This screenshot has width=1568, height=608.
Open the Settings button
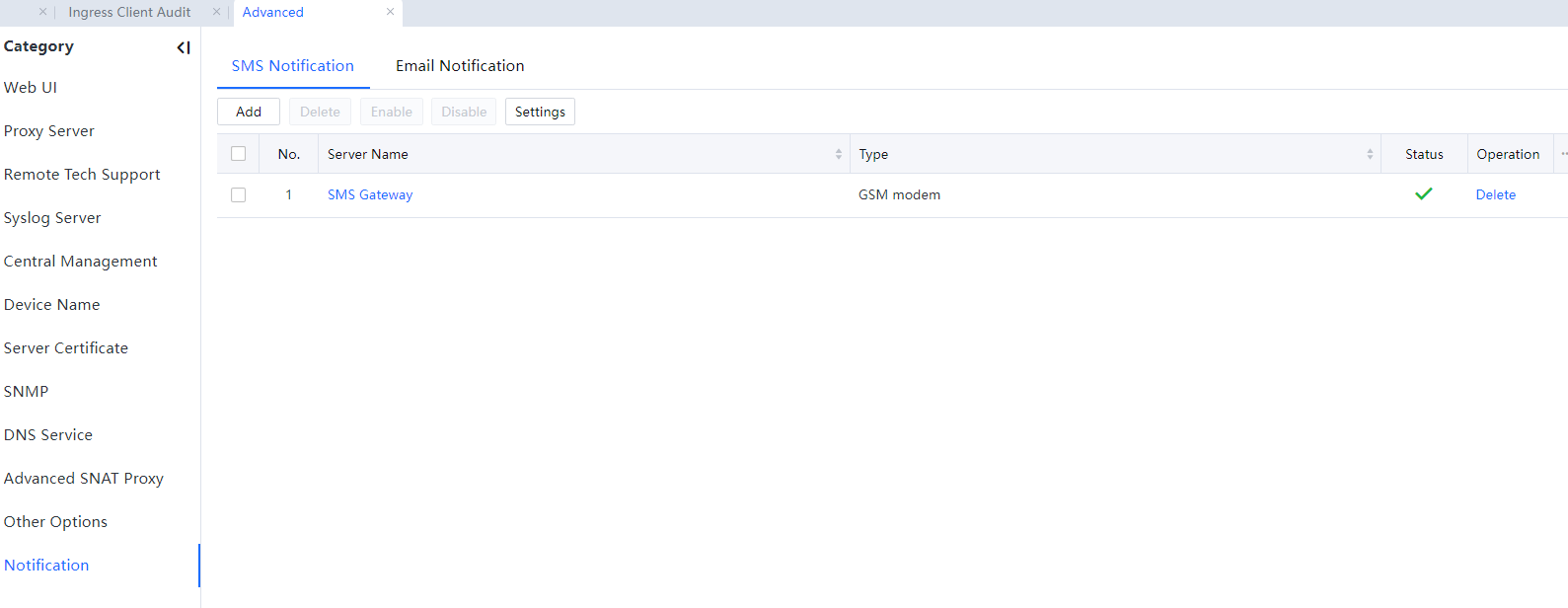[540, 112]
